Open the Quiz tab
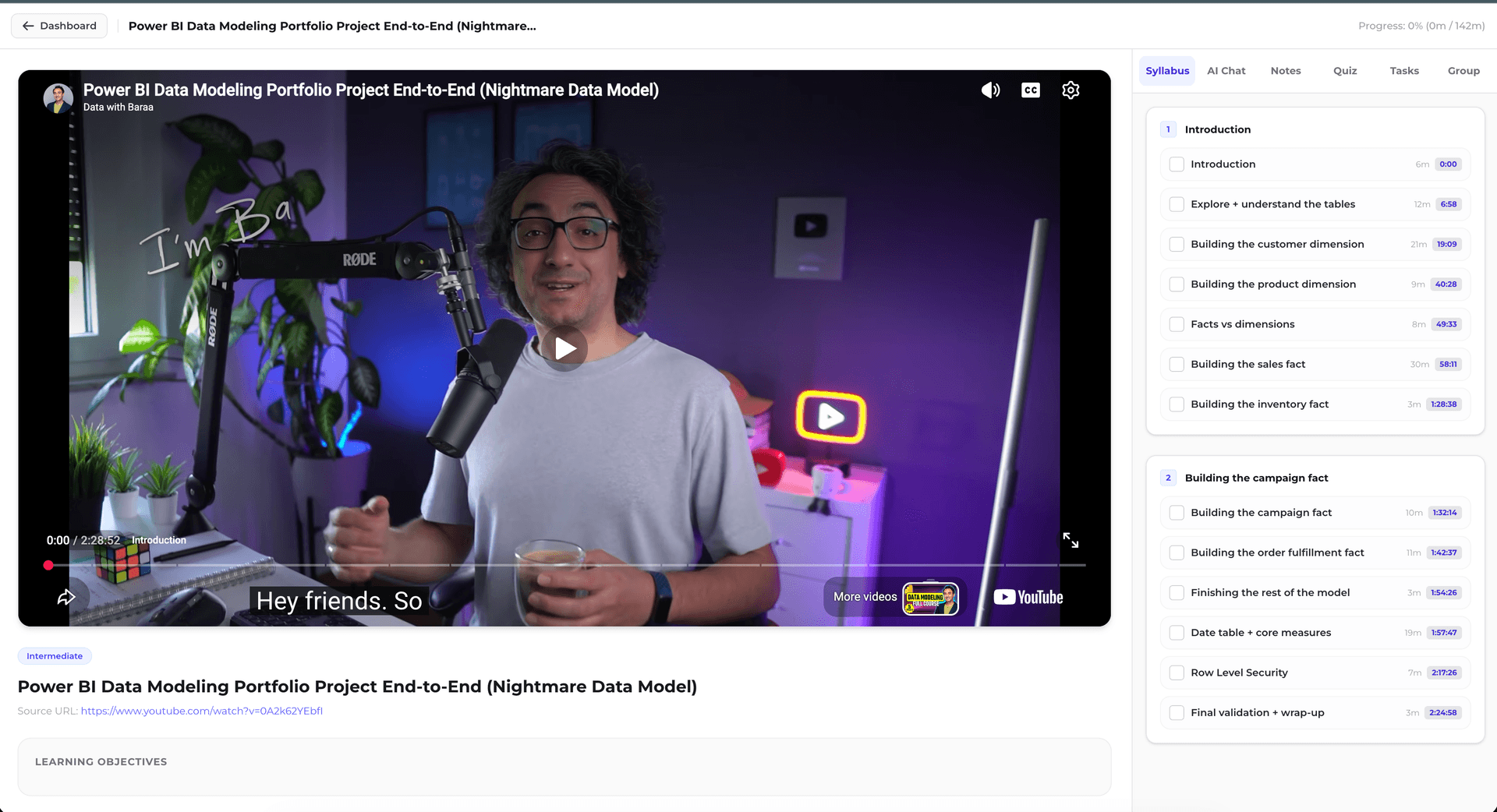Image resolution: width=1497 pixels, height=812 pixels. [1345, 71]
